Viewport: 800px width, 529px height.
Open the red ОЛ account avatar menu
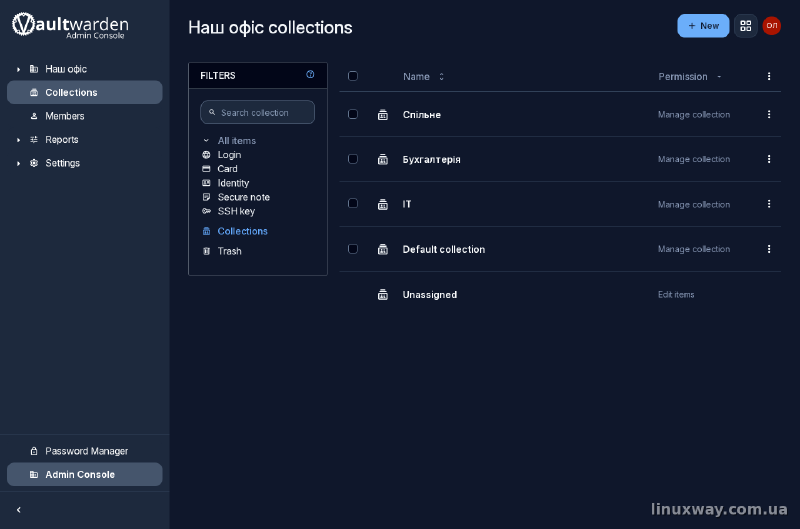click(771, 26)
